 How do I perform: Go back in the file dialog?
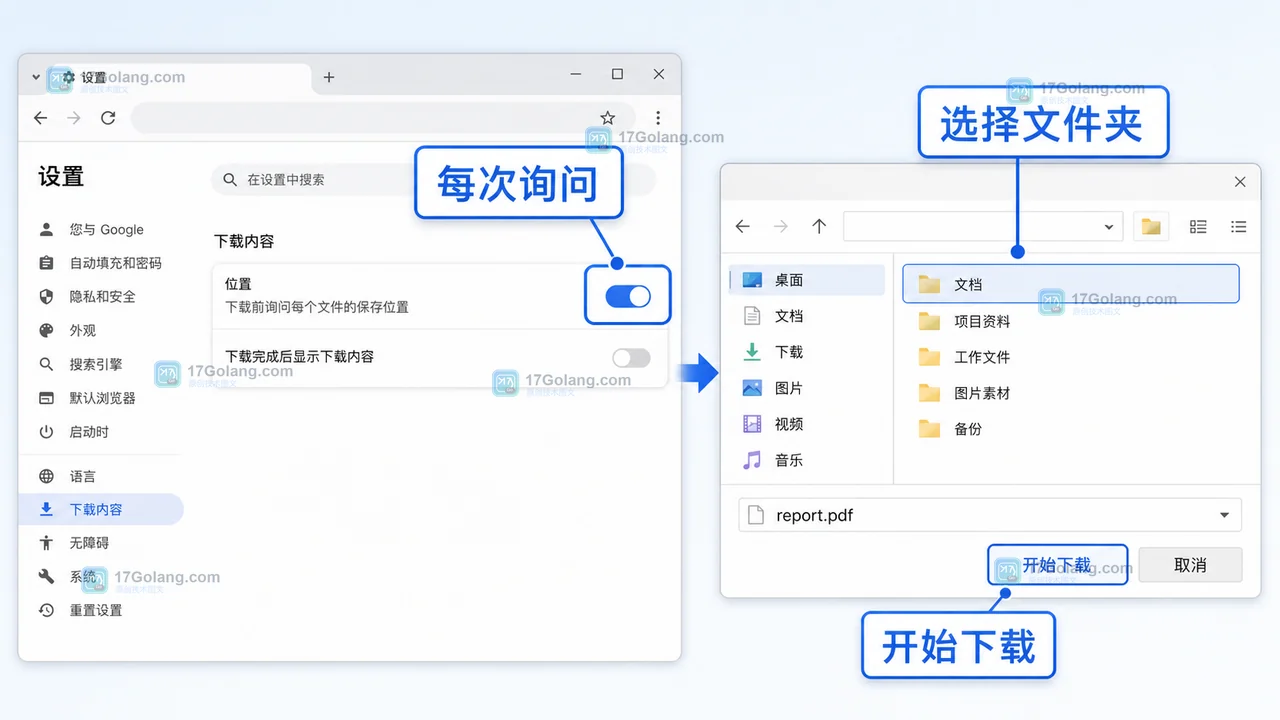click(742, 227)
